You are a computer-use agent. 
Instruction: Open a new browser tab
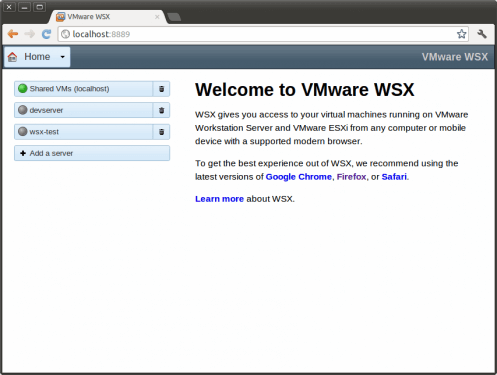pos(174,17)
